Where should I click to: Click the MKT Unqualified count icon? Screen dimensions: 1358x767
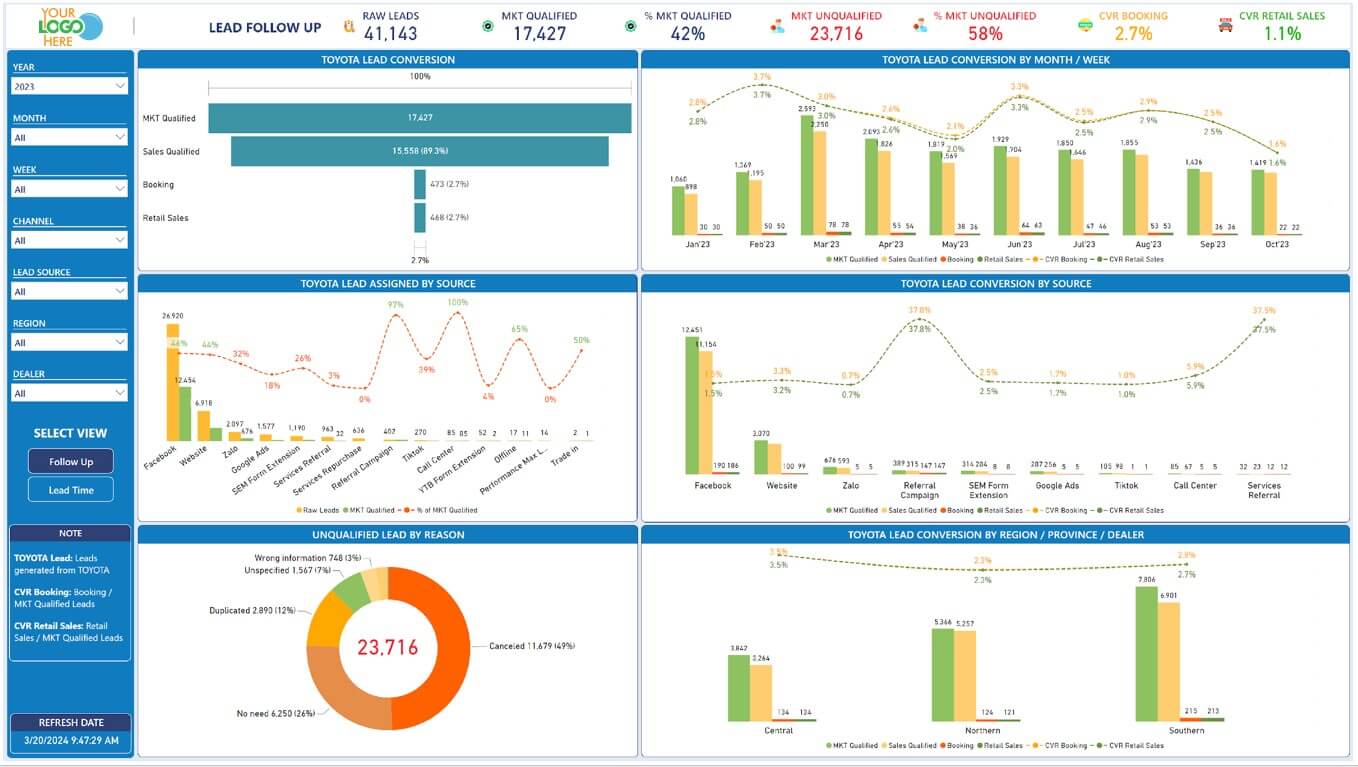coord(776,26)
